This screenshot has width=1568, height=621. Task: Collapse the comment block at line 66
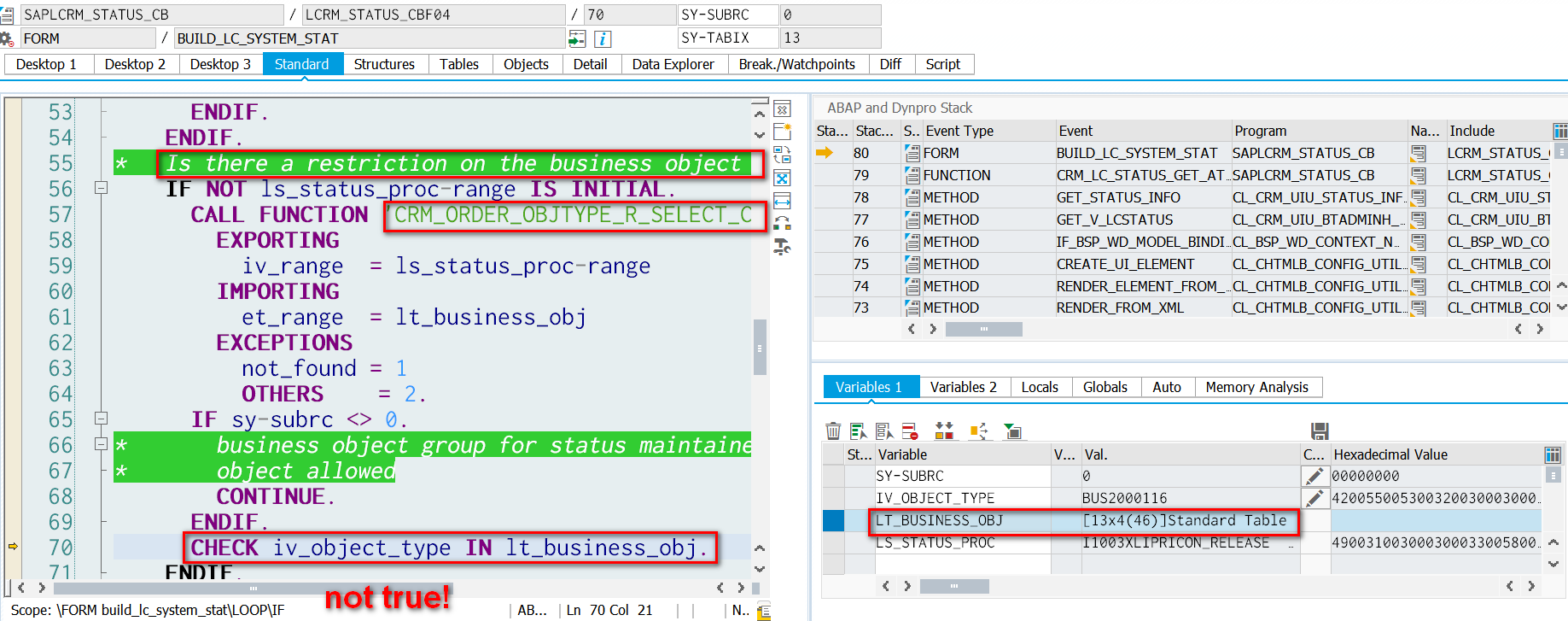pyautogui.click(x=101, y=444)
